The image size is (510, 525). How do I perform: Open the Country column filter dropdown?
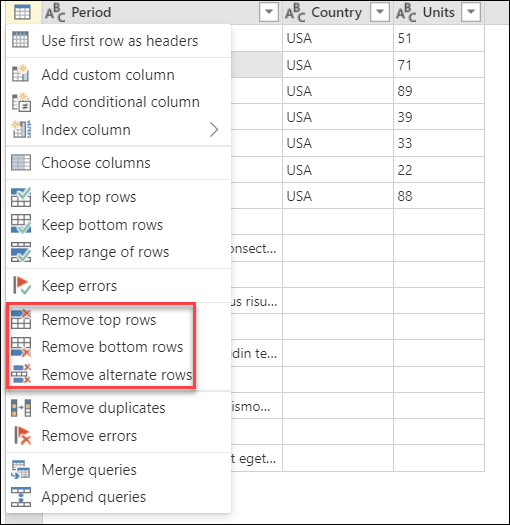point(380,12)
